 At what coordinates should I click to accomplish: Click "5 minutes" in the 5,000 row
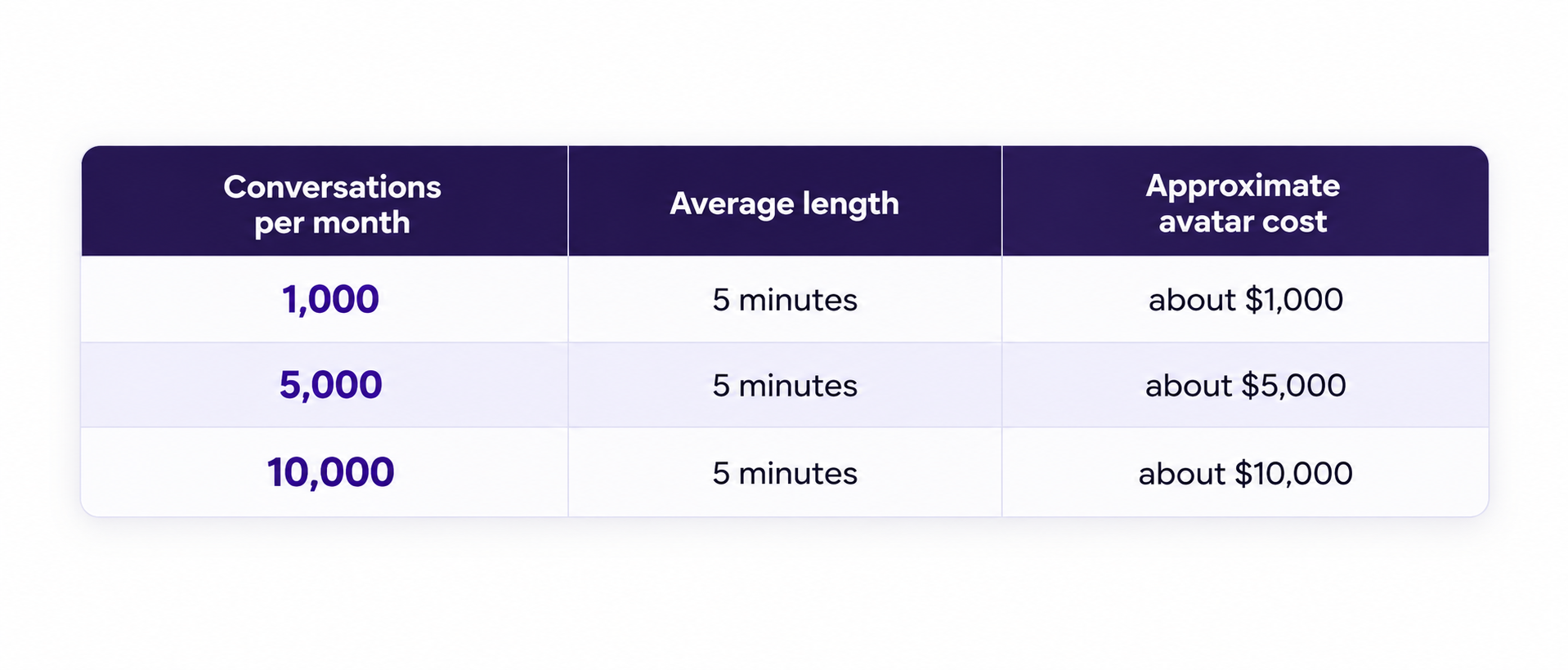(785, 386)
